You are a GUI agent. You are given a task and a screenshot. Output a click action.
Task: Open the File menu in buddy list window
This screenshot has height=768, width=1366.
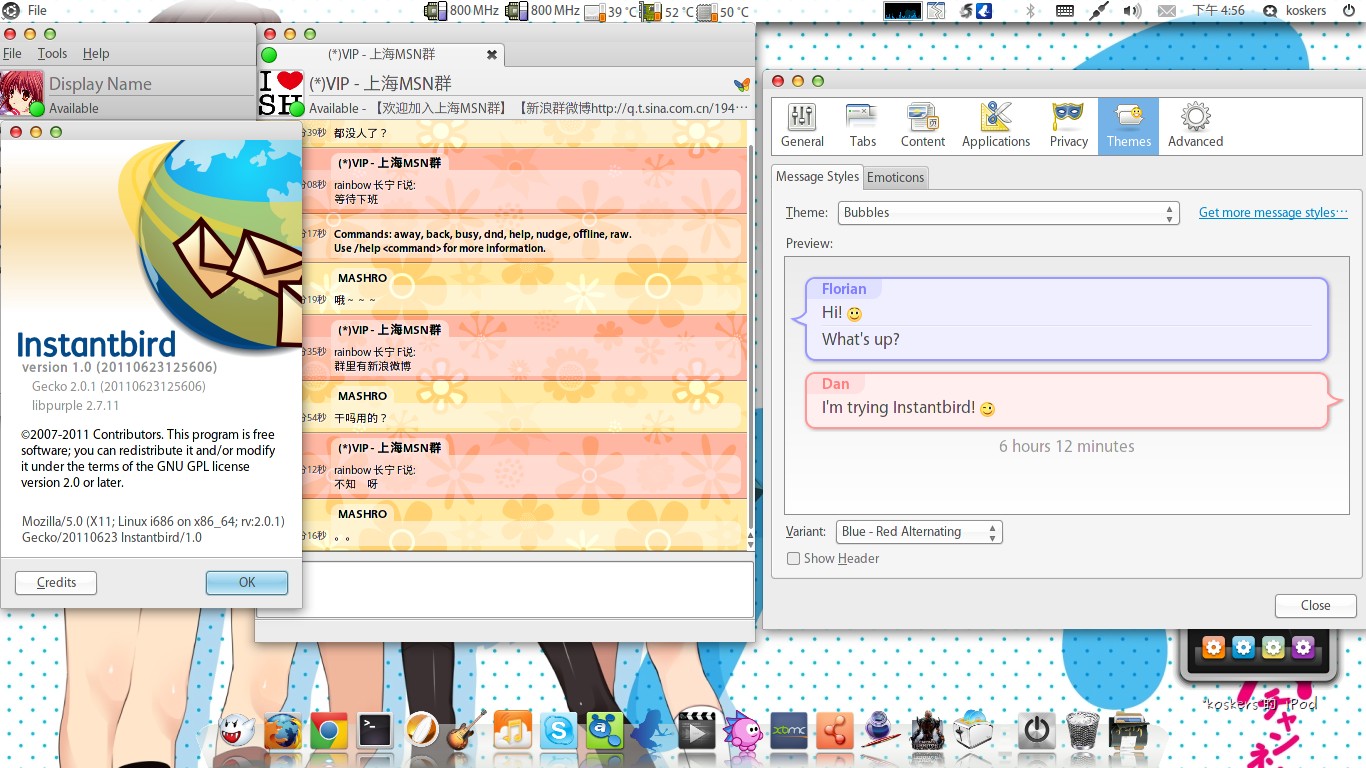coord(13,53)
